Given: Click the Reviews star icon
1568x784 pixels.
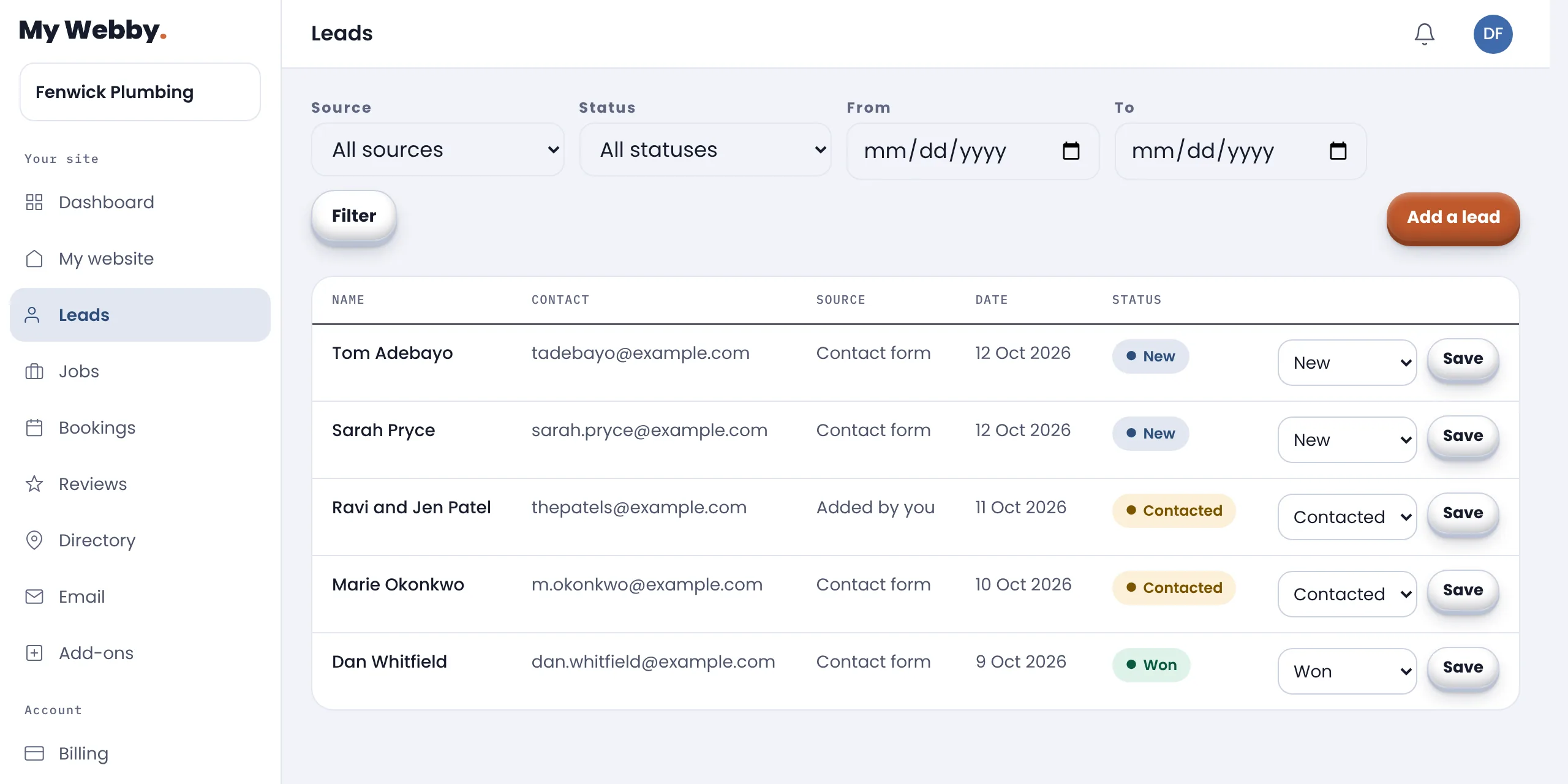Looking at the screenshot, I should click(34, 484).
